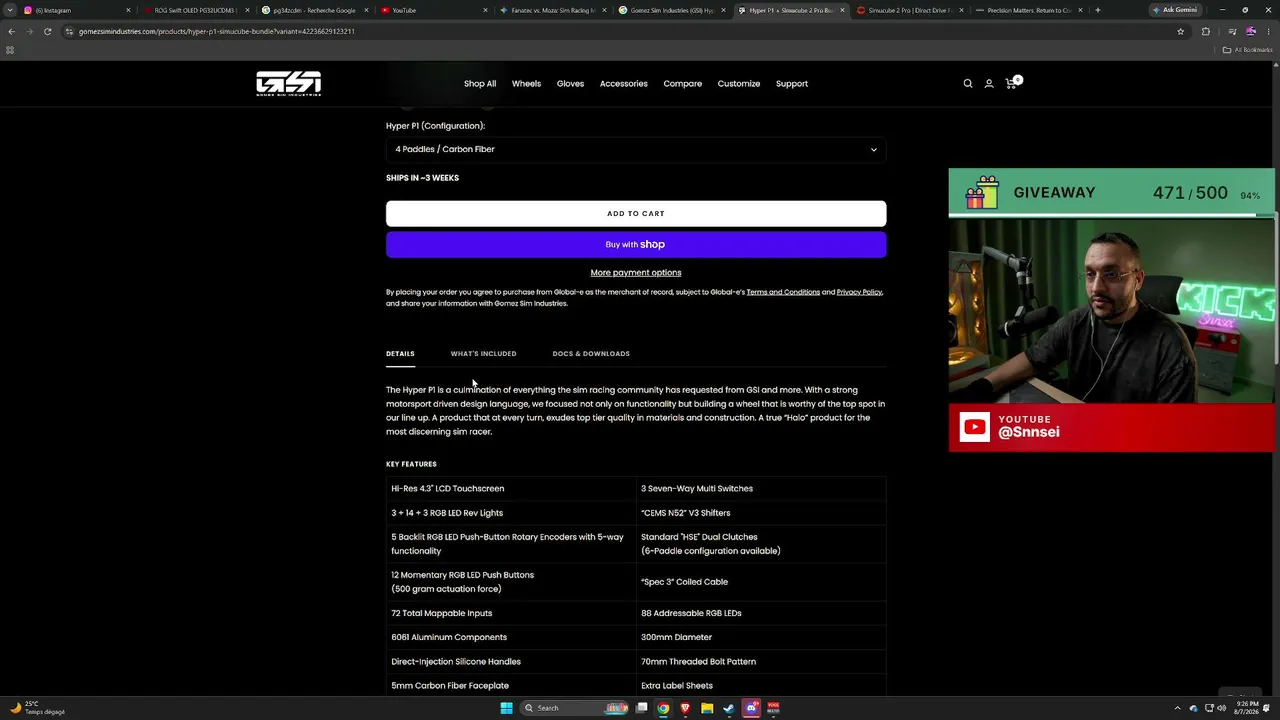Click the "300mm Diameter" feature text
The width and height of the screenshot is (1280, 720).
click(676, 637)
